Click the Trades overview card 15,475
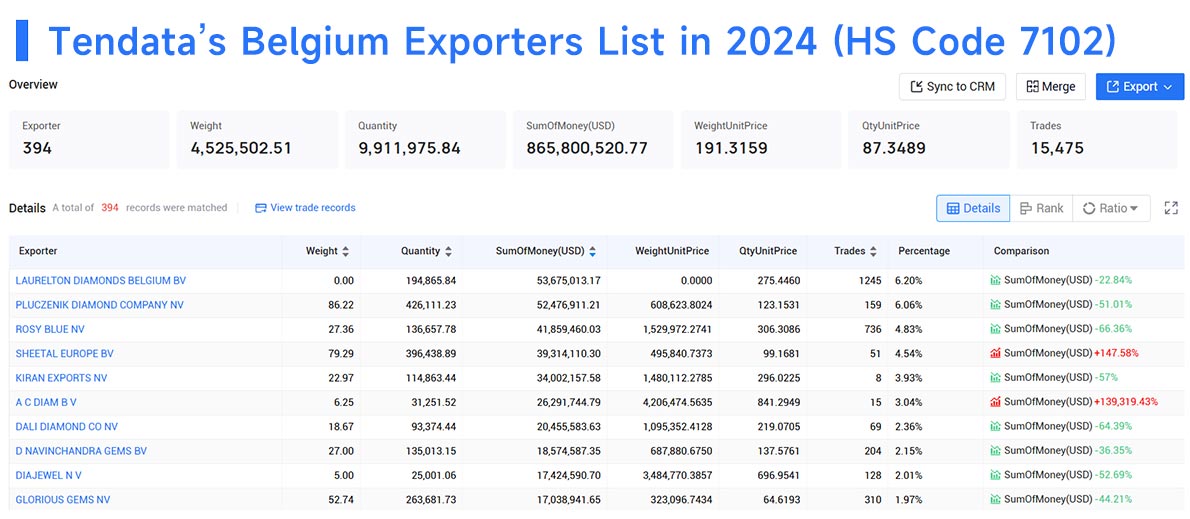Viewport: 1190px width, 519px height. click(x=1097, y=140)
